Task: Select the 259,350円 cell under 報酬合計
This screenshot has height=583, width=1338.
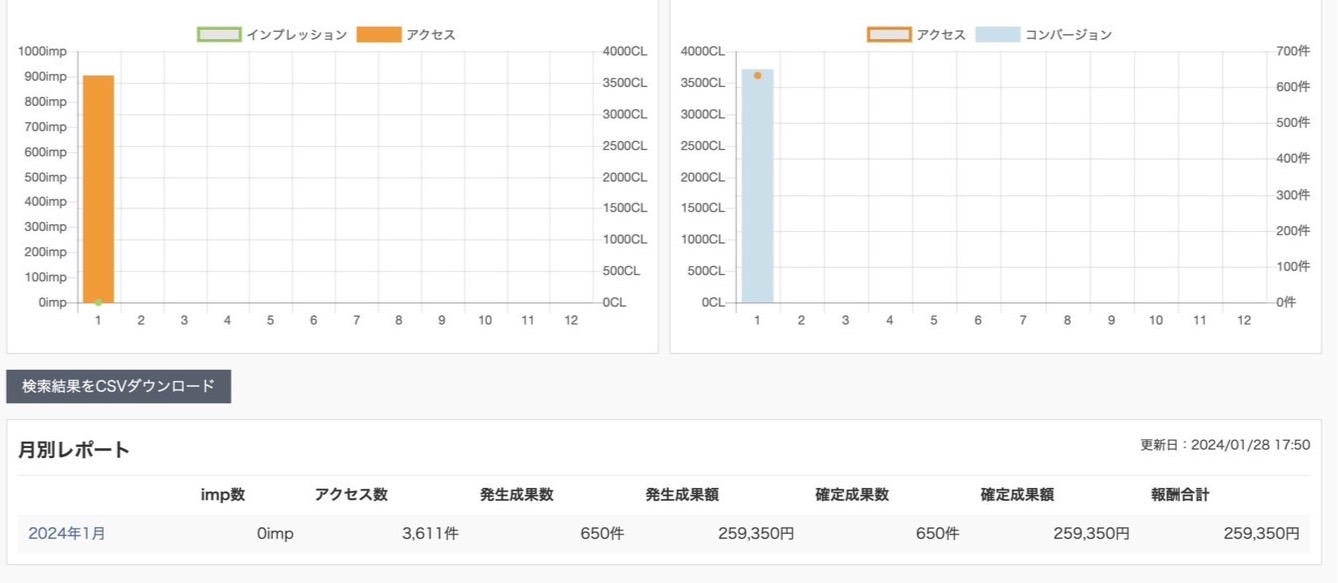Action: coord(1262,534)
